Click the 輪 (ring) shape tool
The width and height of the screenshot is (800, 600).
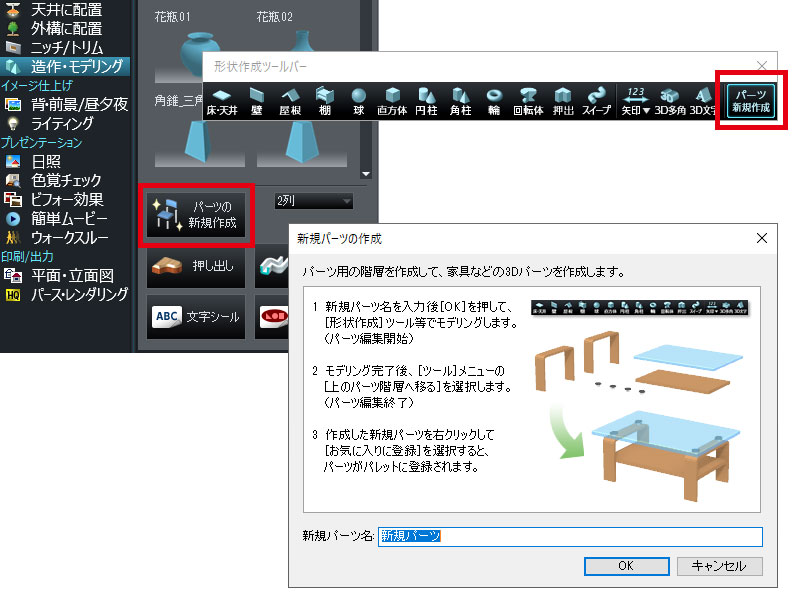click(x=494, y=102)
